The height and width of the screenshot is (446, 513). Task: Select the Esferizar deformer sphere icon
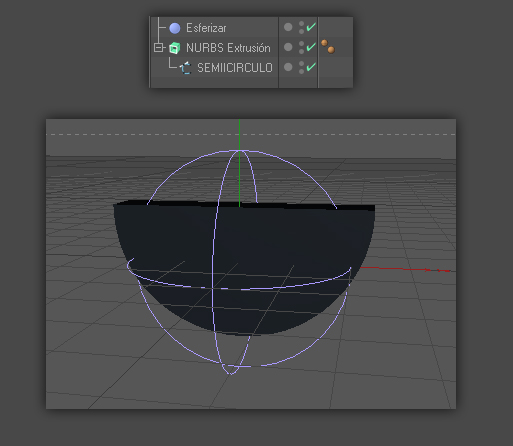(x=175, y=28)
